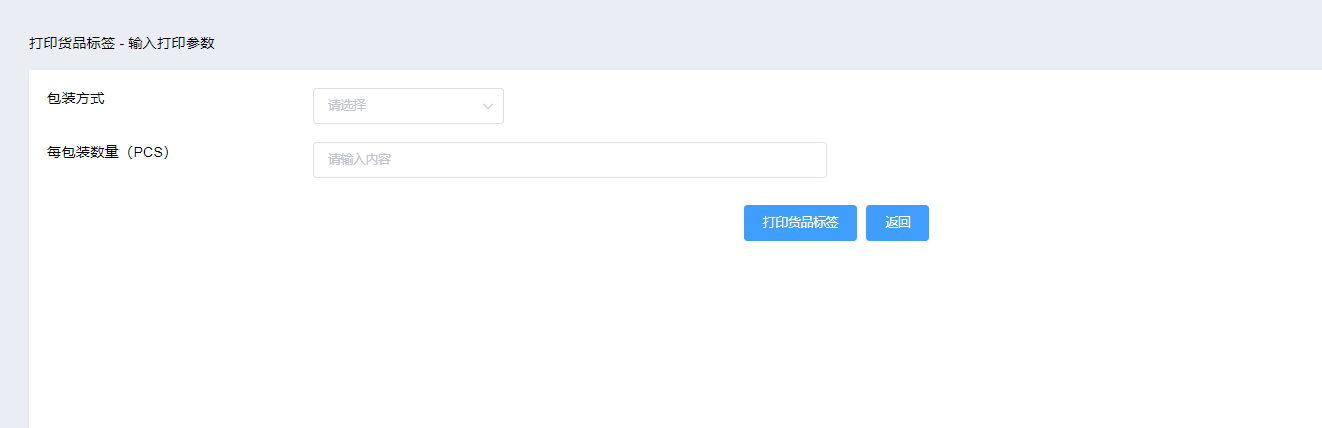This screenshot has width=1322, height=428.
Task: Click the chevron arrow in 请选择 box
Action: (488, 106)
